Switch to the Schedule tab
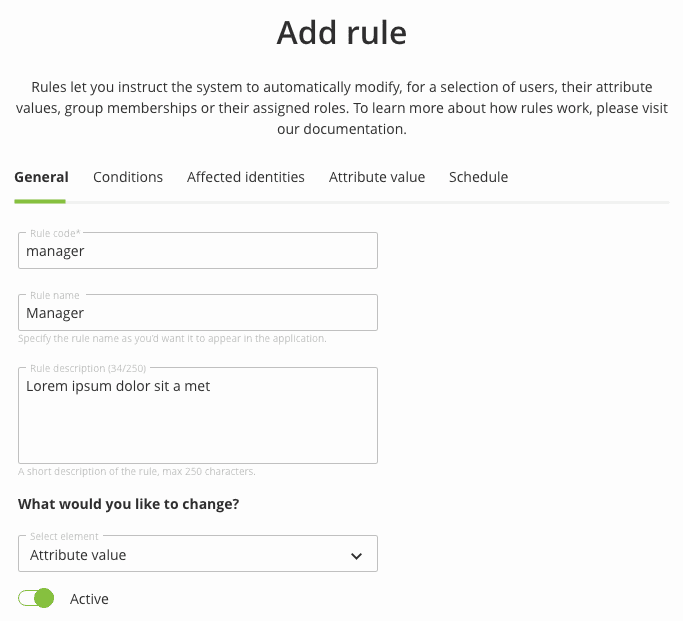The width and height of the screenshot is (683, 621). [478, 177]
